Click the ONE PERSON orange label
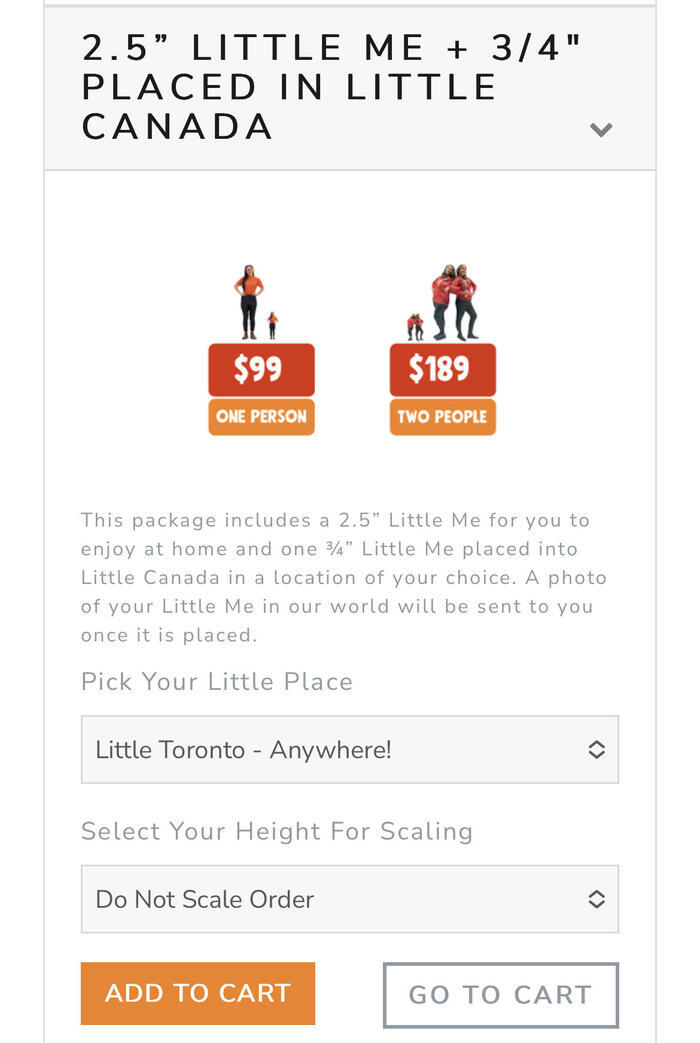Image resolution: width=700 pixels, height=1043 pixels. tap(262, 417)
